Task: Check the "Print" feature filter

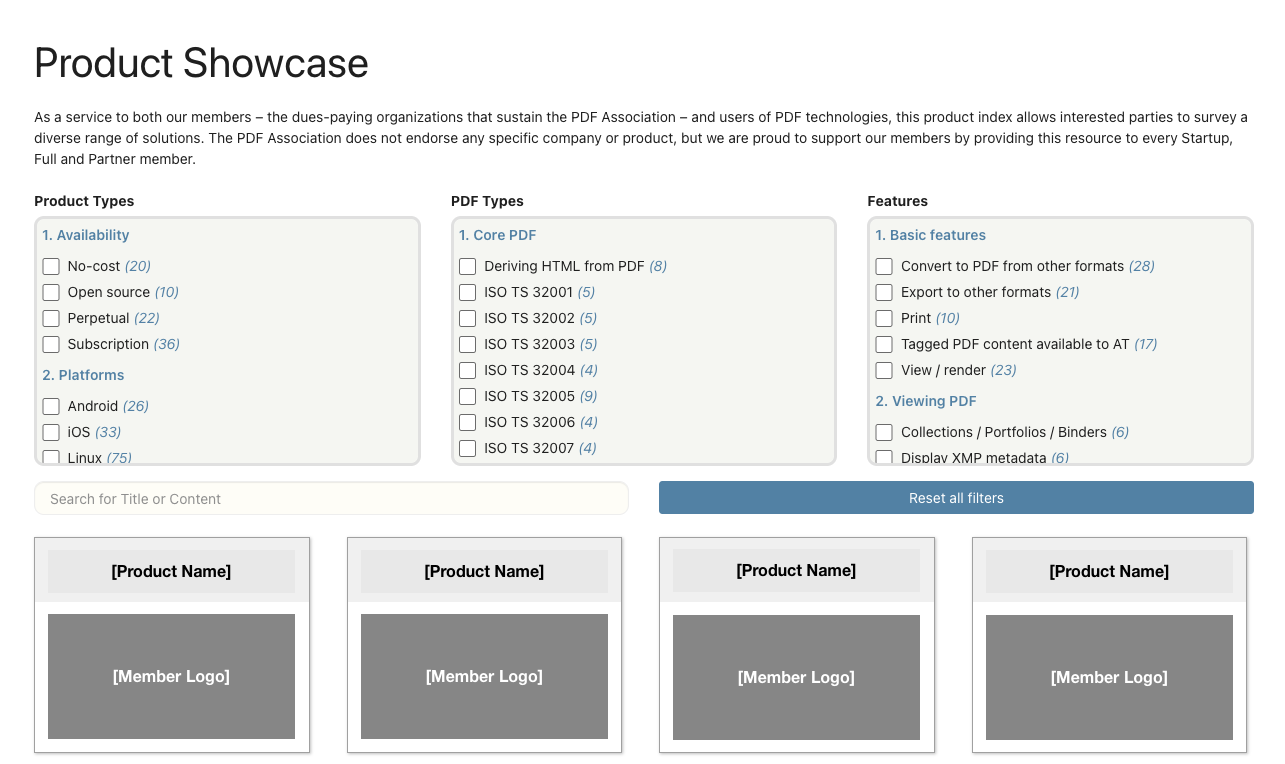Action: pyautogui.click(x=883, y=318)
